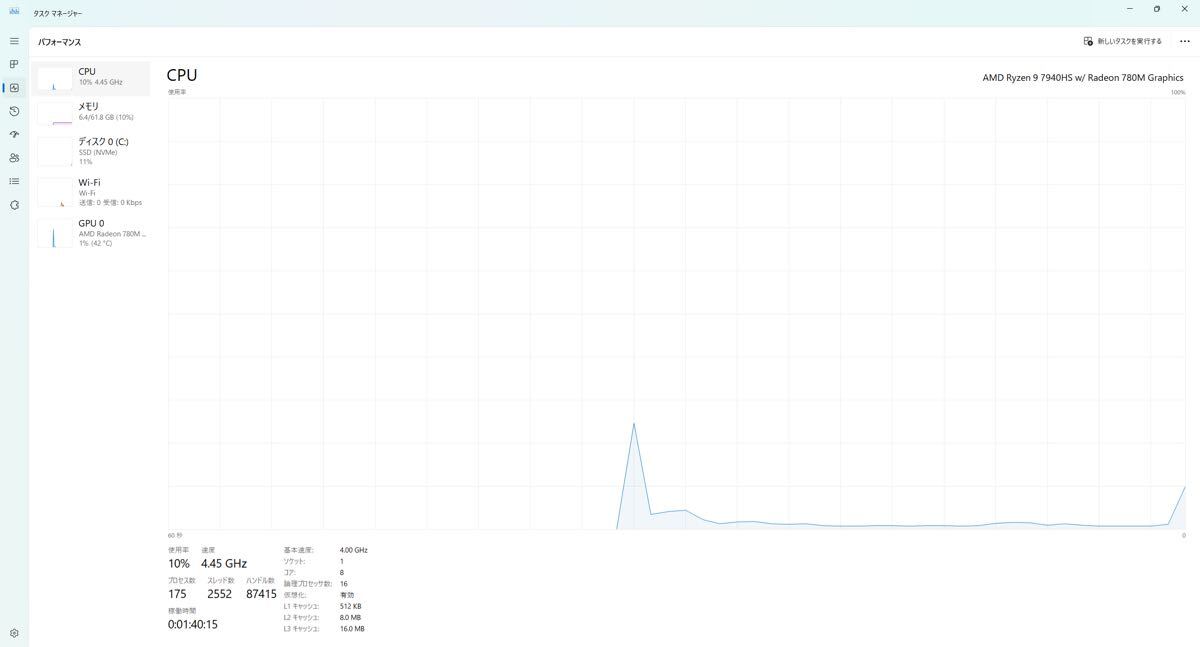Click the タスク マネージャー window title

point(58,13)
